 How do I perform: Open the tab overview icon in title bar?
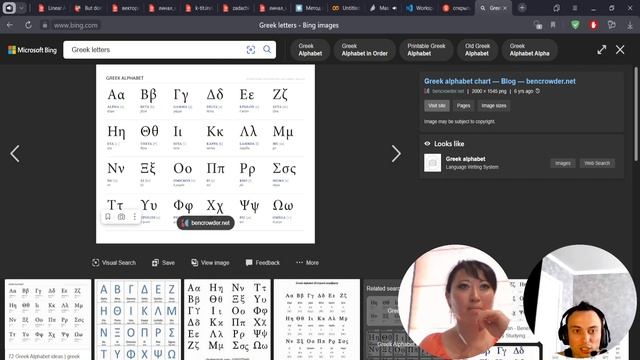[556, 8]
